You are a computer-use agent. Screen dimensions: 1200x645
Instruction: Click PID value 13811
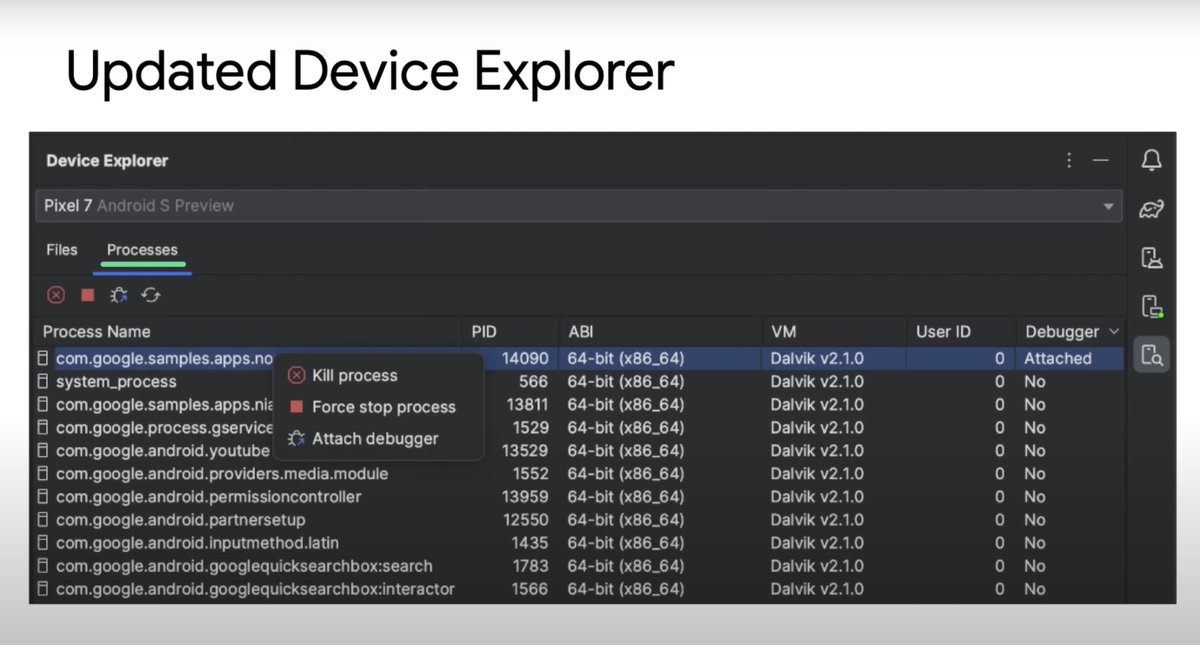tap(525, 404)
